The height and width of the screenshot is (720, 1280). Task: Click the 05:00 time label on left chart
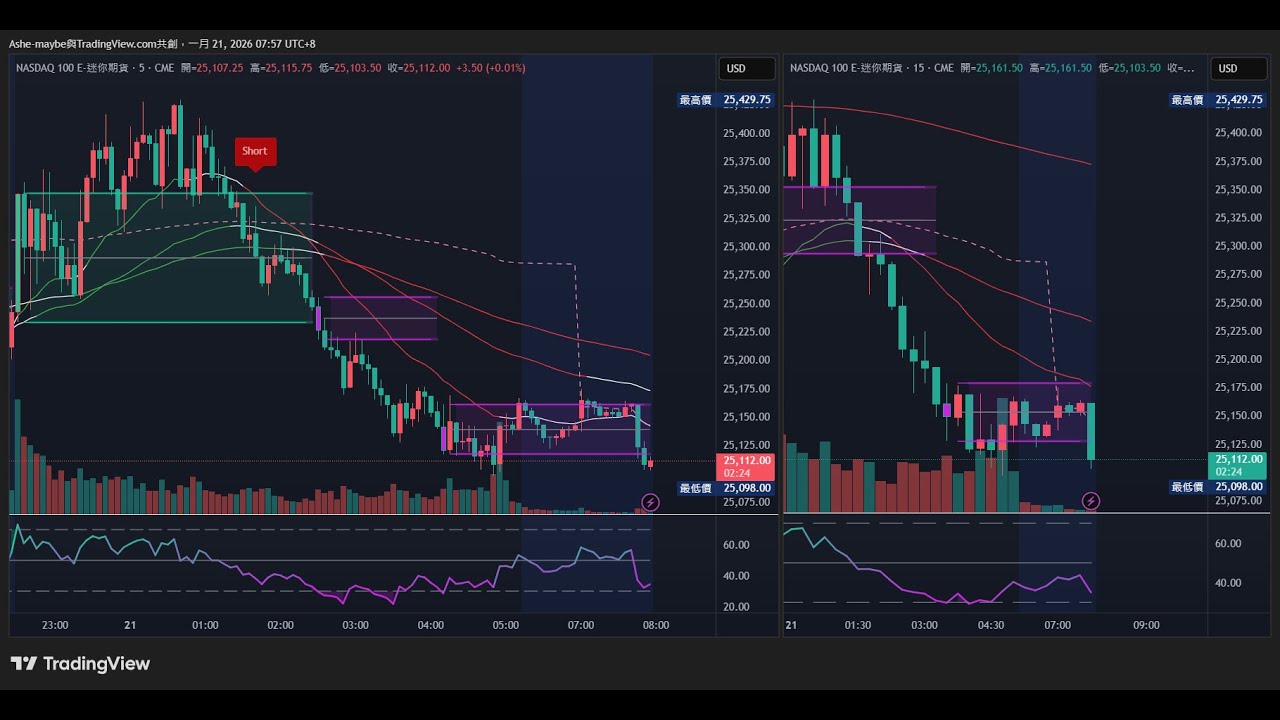pos(506,625)
